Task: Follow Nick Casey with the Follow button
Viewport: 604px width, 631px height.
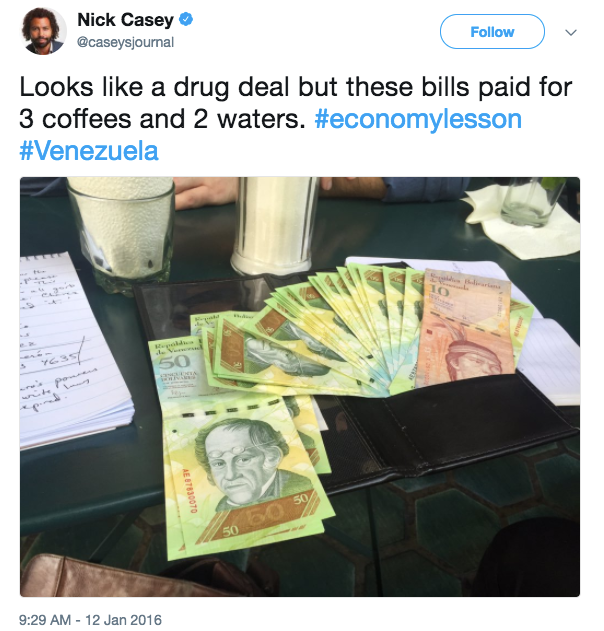Action: tap(492, 32)
